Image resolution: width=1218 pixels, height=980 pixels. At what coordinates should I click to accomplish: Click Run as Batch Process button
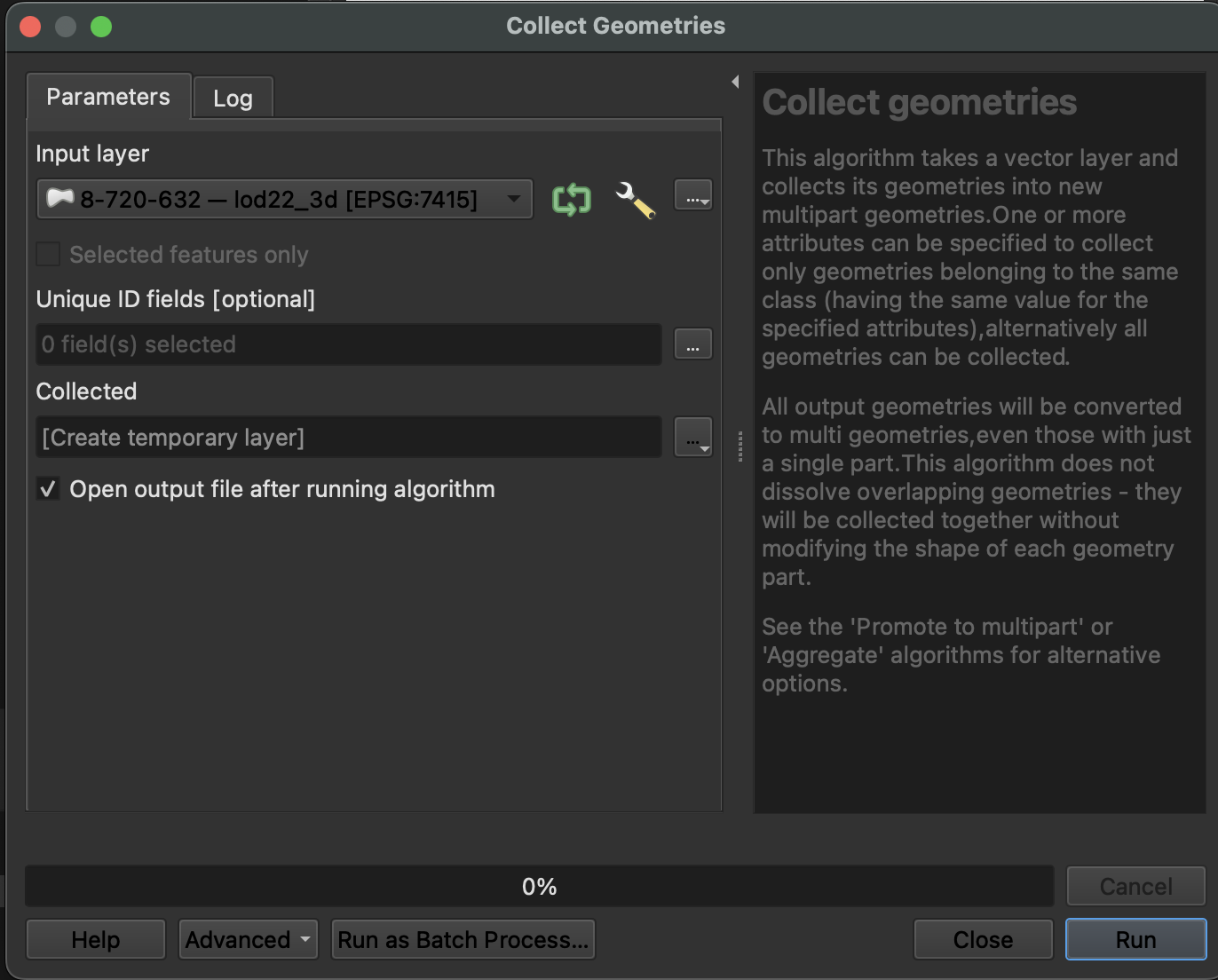[x=463, y=939]
